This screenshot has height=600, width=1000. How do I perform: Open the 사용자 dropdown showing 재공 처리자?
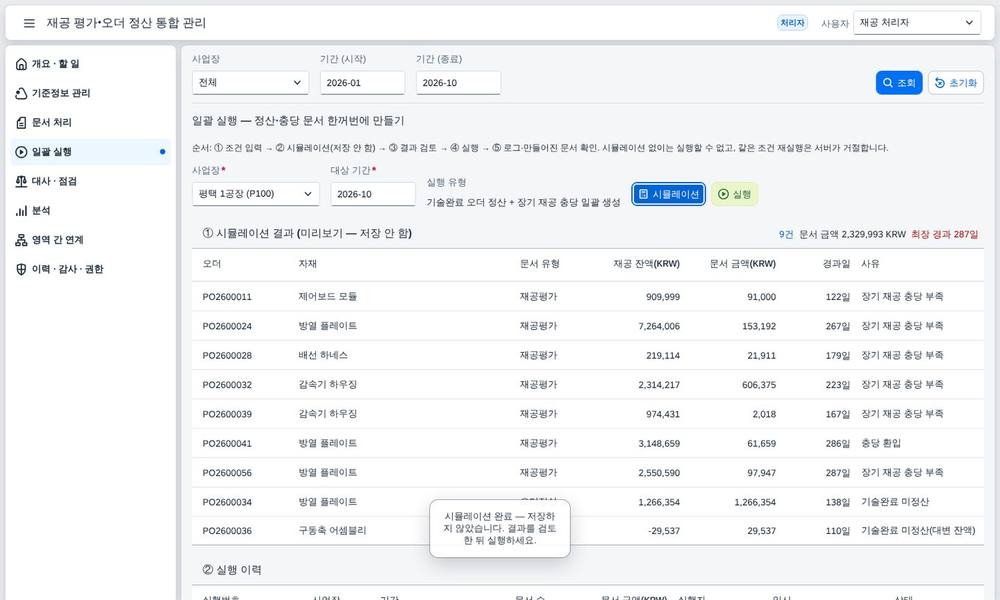coord(916,23)
